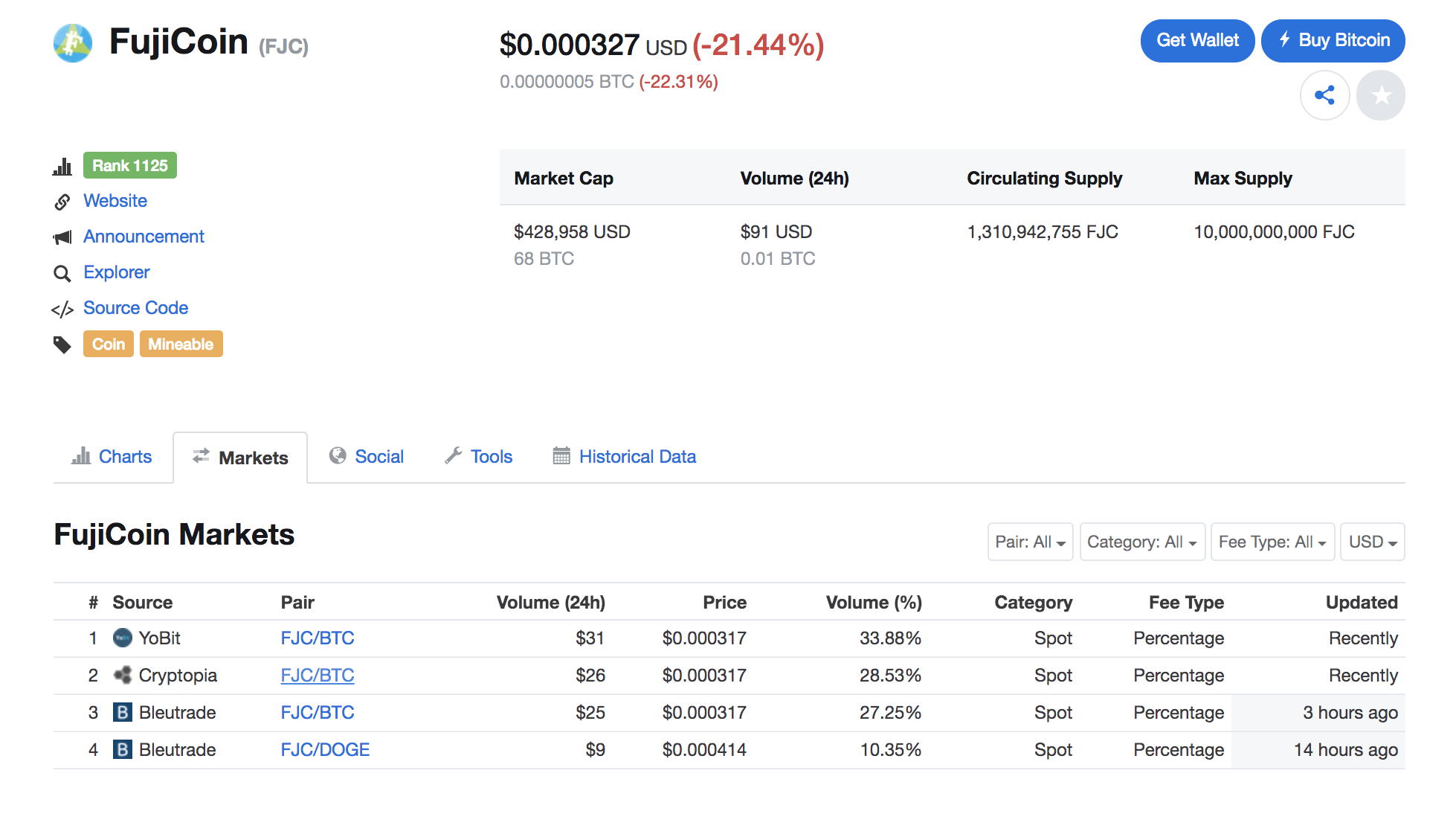Click the megaphone Announcement icon

click(62, 237)
